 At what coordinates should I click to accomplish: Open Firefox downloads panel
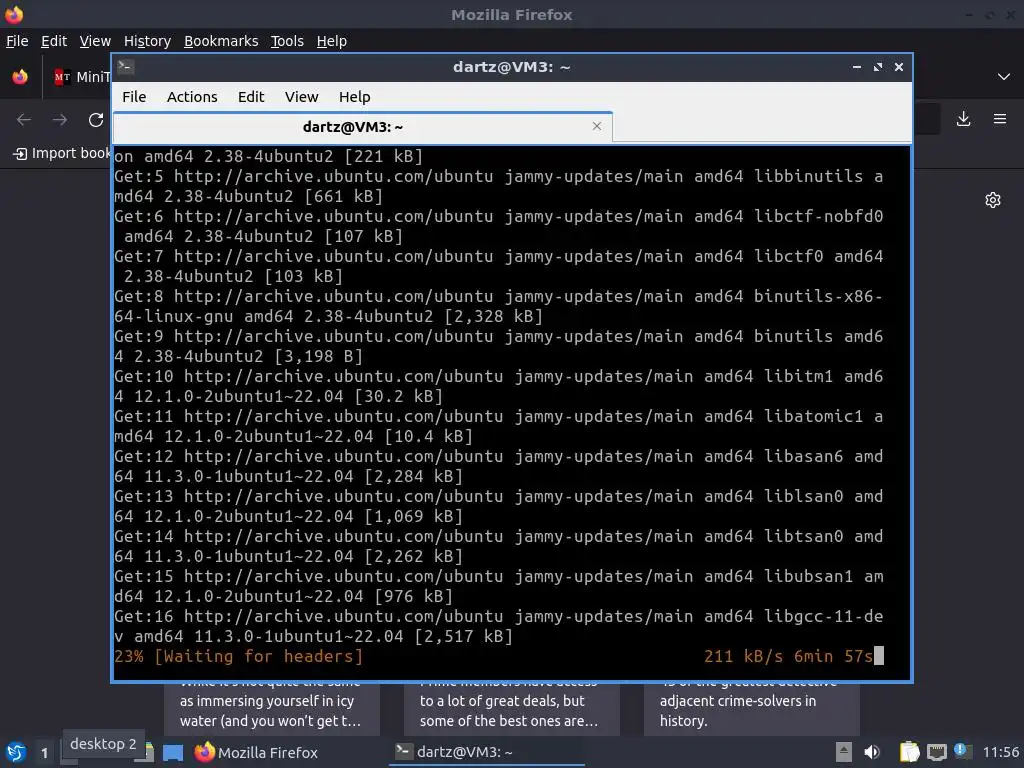(963, 119)
